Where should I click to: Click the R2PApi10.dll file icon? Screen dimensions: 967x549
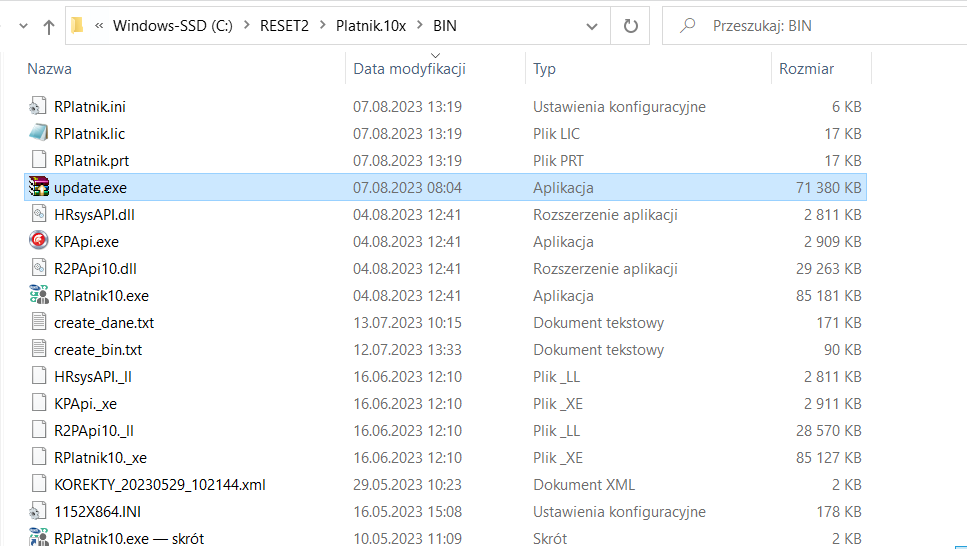pyautogui.click(x=38, y=268)
